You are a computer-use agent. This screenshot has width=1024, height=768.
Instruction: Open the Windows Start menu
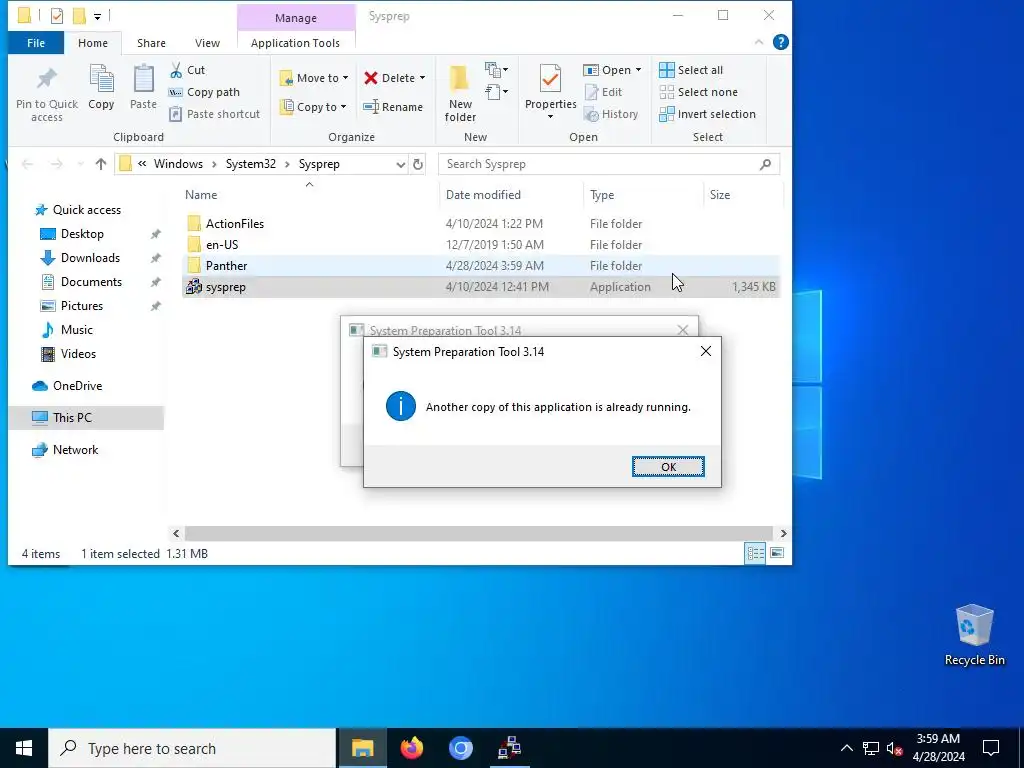pos(24,748)
